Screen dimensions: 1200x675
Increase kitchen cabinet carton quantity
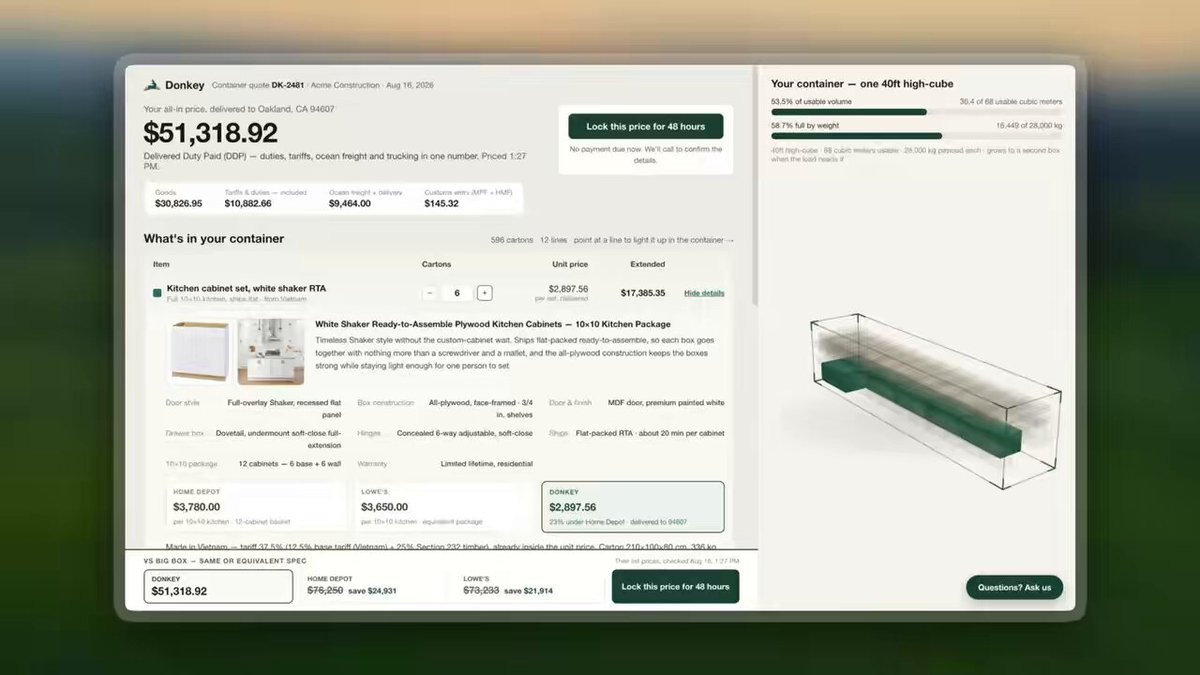[x=484, y=293]
